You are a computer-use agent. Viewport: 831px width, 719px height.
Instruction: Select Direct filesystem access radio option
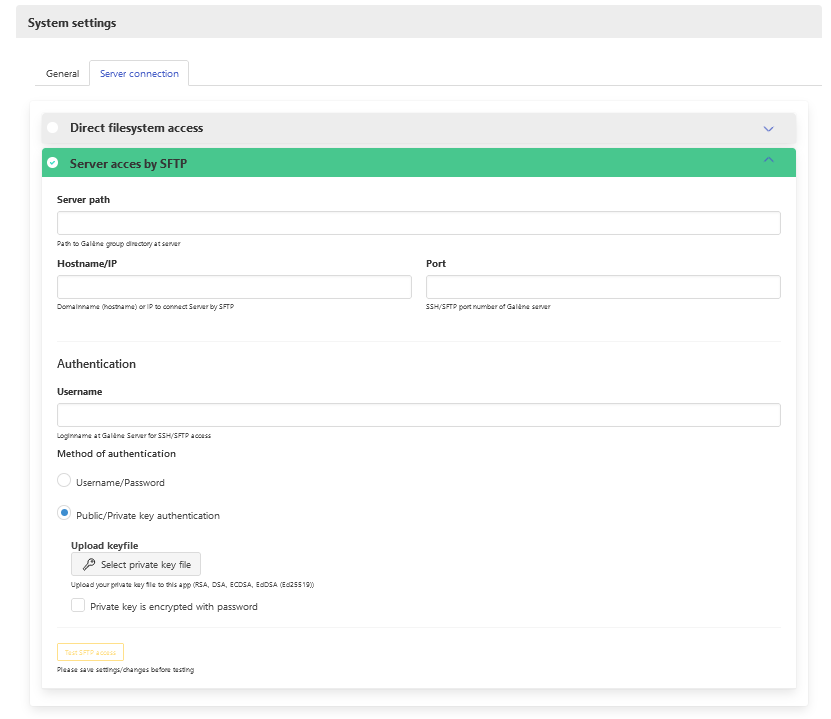pyautogui.click(x=52, y=128)
